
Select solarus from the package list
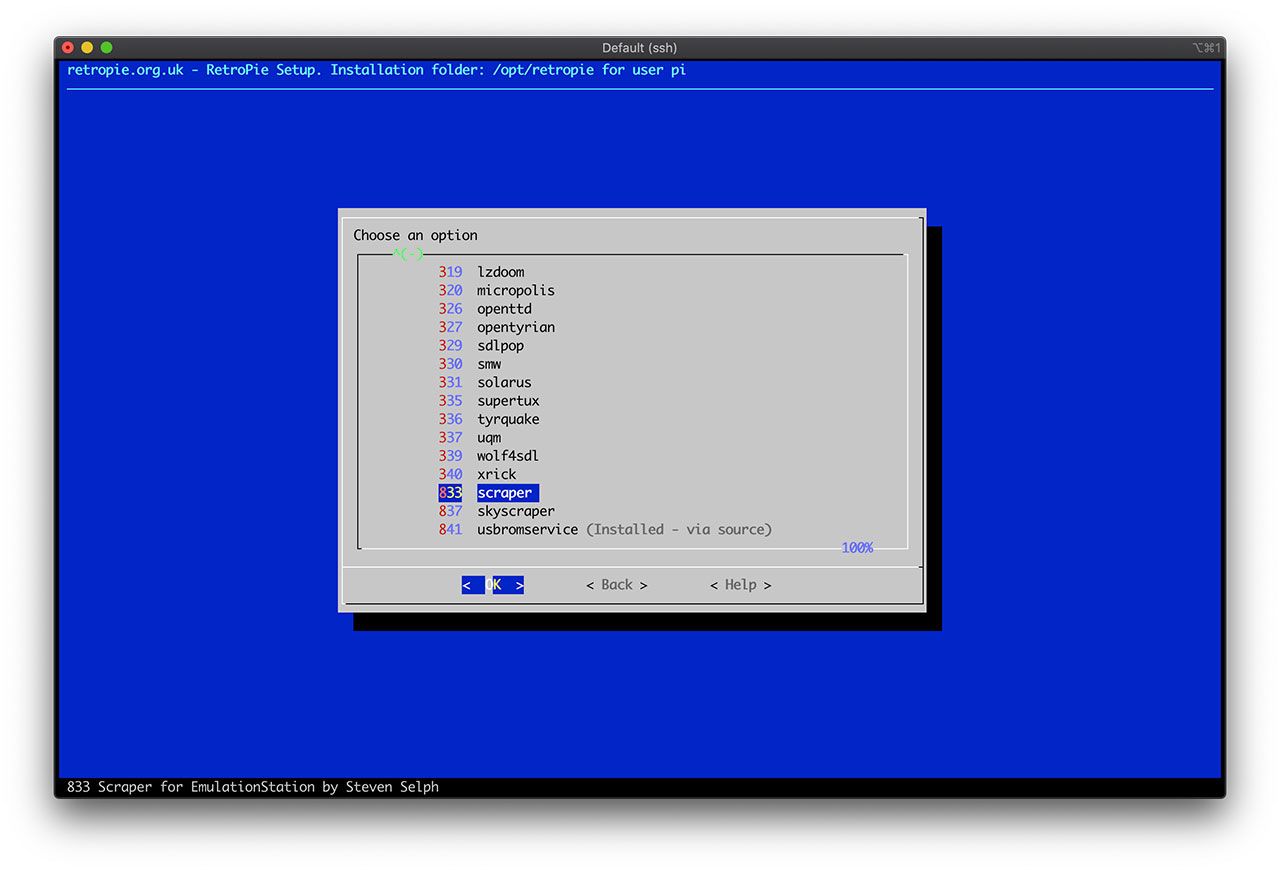pos(504,382)
